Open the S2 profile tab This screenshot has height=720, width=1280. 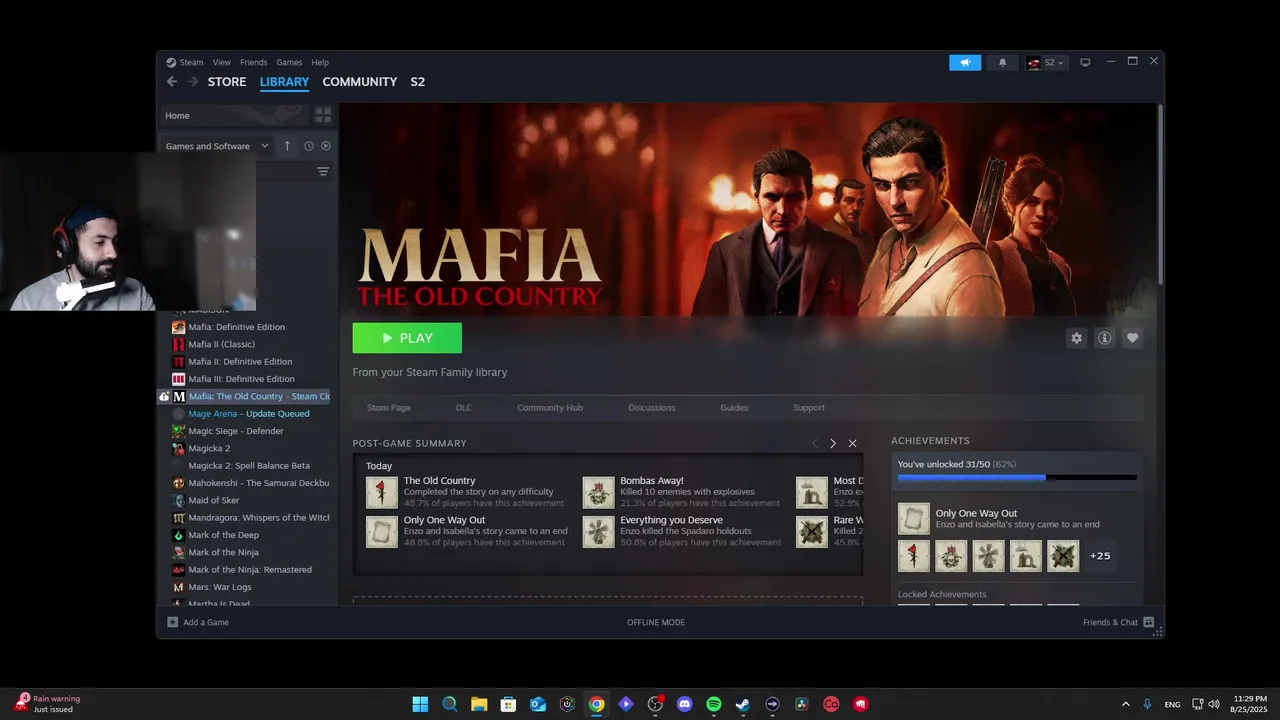click(418, 82)
